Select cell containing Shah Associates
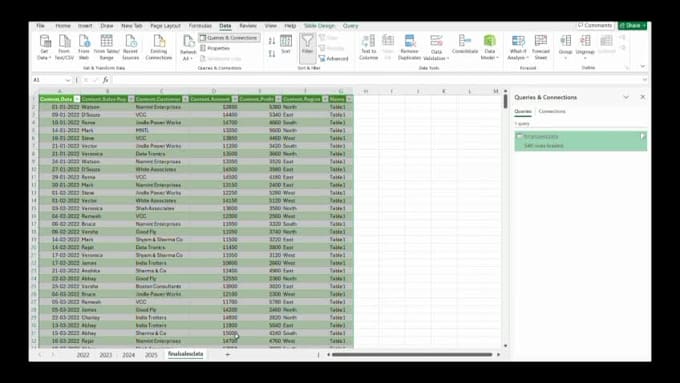 point(161,208)
